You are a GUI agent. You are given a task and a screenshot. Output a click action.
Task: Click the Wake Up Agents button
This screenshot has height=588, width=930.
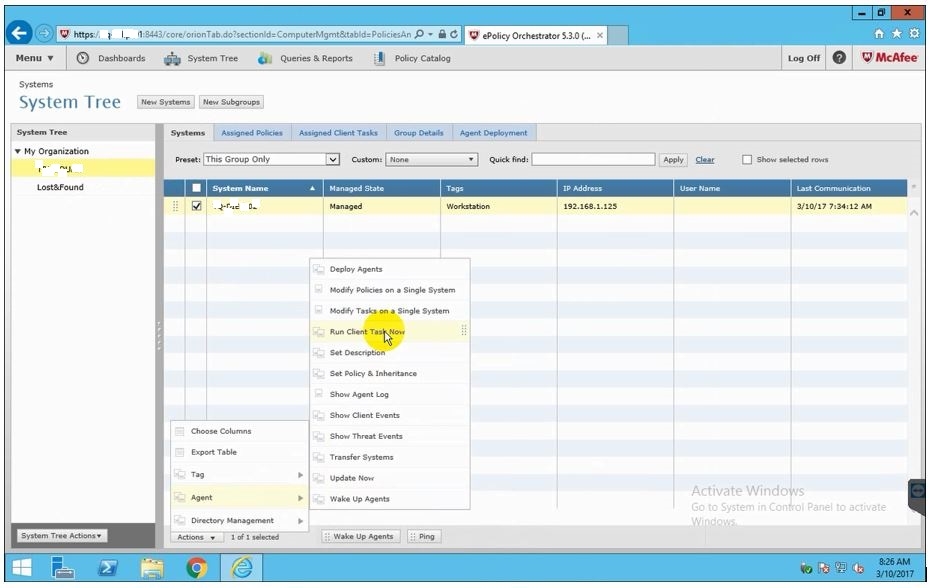pos(362,537)
